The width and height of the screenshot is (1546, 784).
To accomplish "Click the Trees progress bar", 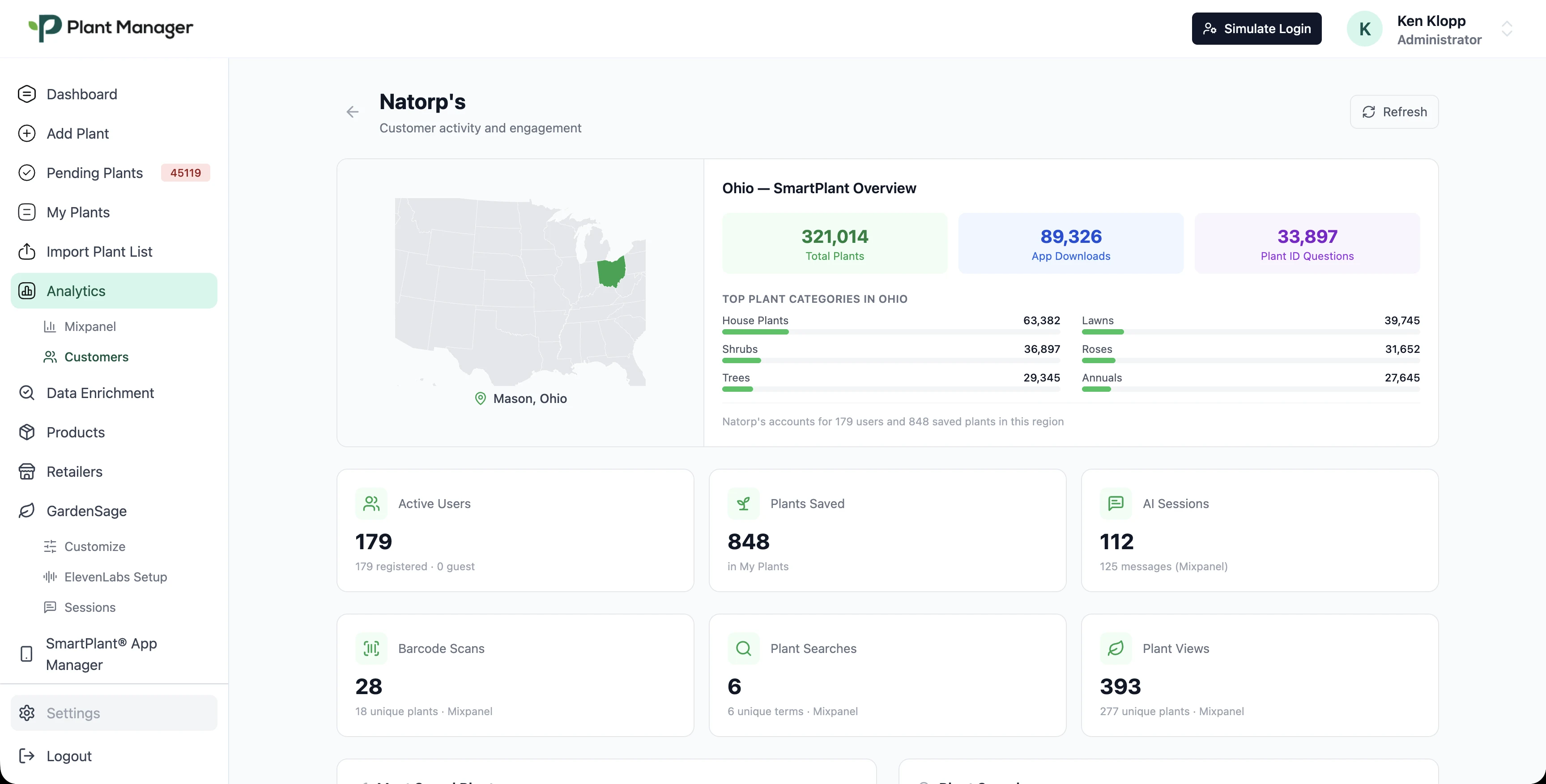I will click(x=890, y=389).
